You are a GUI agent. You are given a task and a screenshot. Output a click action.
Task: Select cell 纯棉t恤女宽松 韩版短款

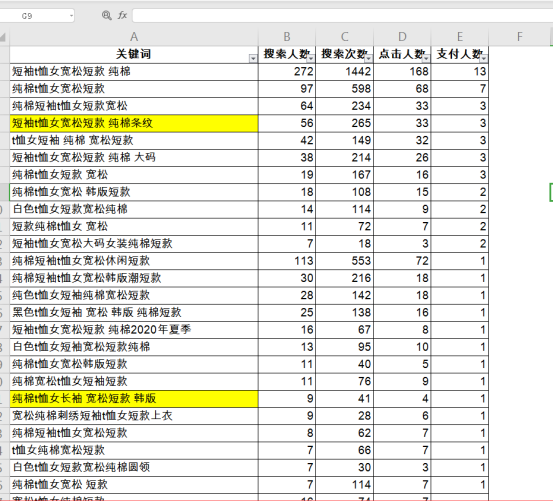coord(134,192)
